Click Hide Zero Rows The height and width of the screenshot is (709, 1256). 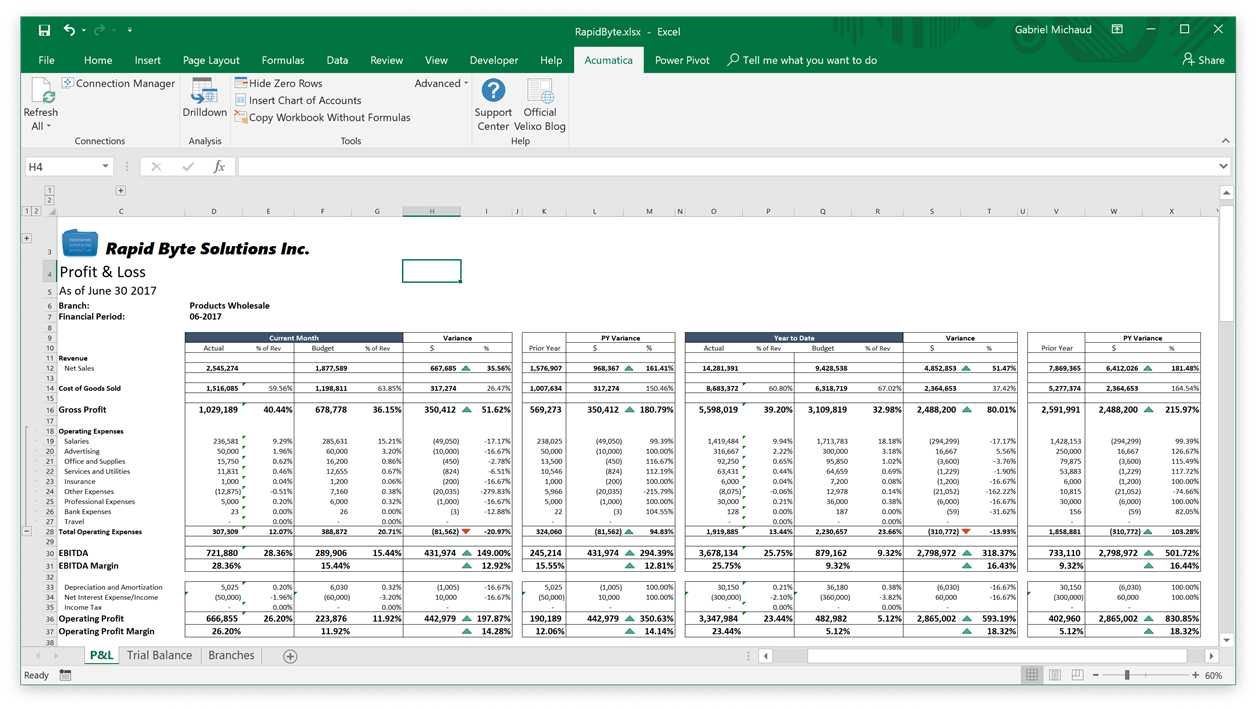click(x=280, y=83)
